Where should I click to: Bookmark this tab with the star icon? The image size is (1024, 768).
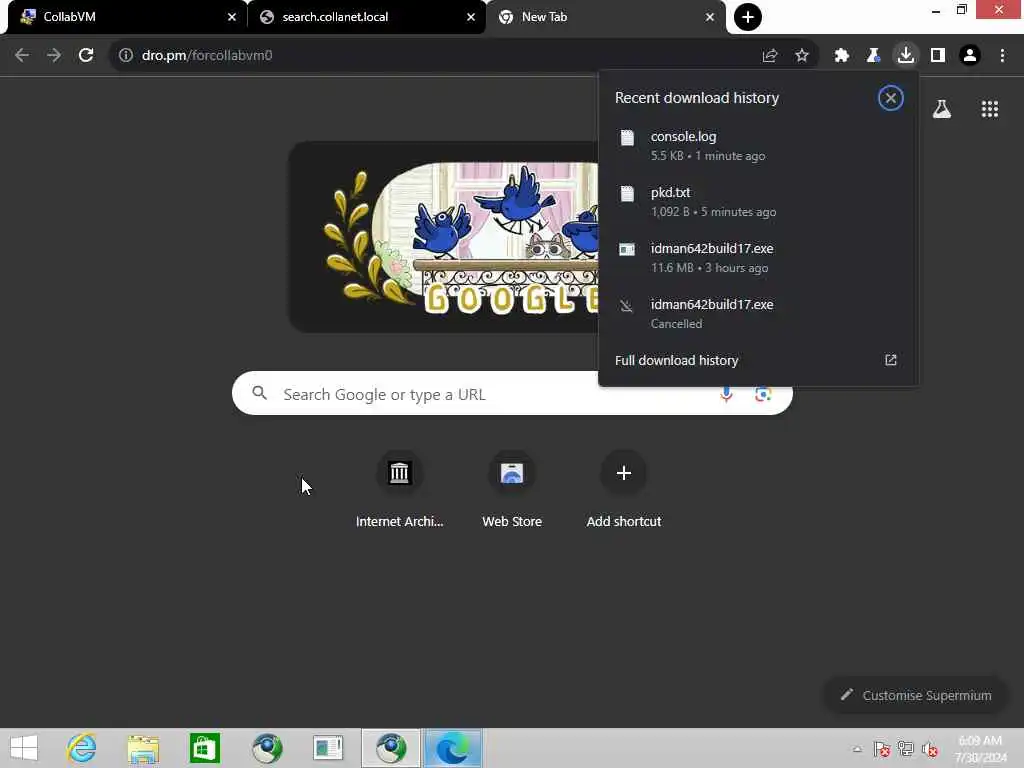(802, 56)
